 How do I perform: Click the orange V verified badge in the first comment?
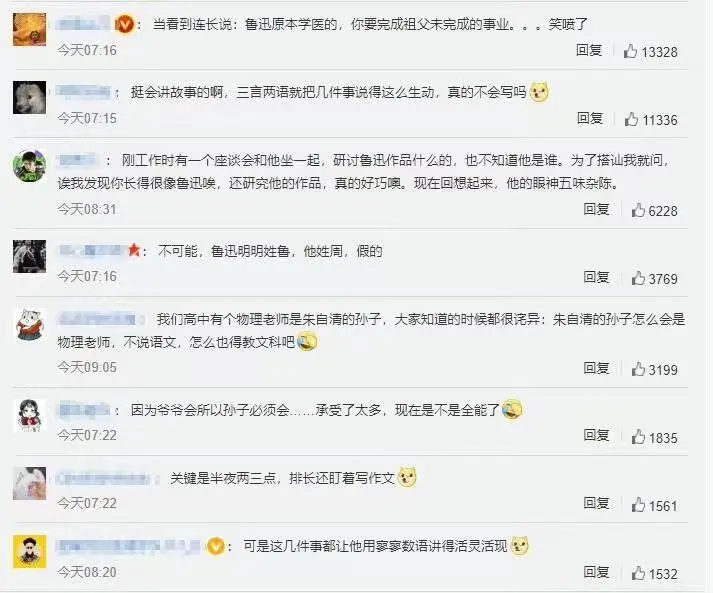coord(124,24)
